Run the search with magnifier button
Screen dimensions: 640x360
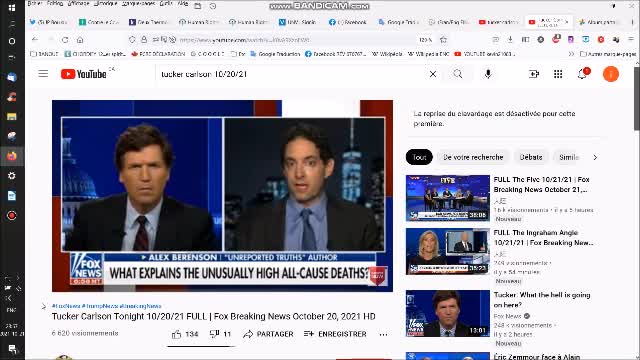(x=458, y=74)
